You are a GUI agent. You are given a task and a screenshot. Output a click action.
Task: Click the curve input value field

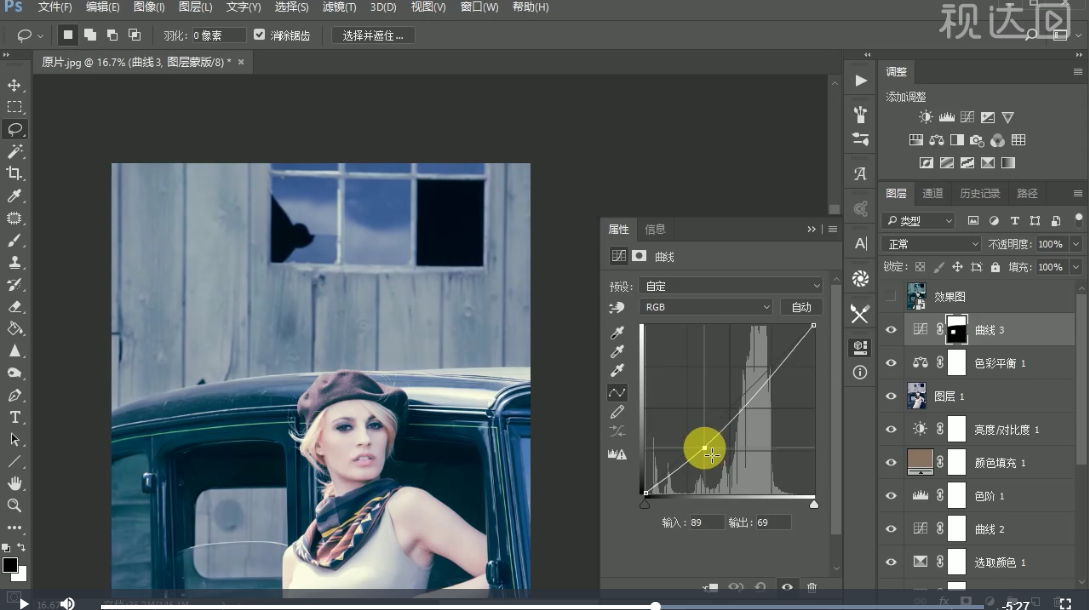[706, 522]
